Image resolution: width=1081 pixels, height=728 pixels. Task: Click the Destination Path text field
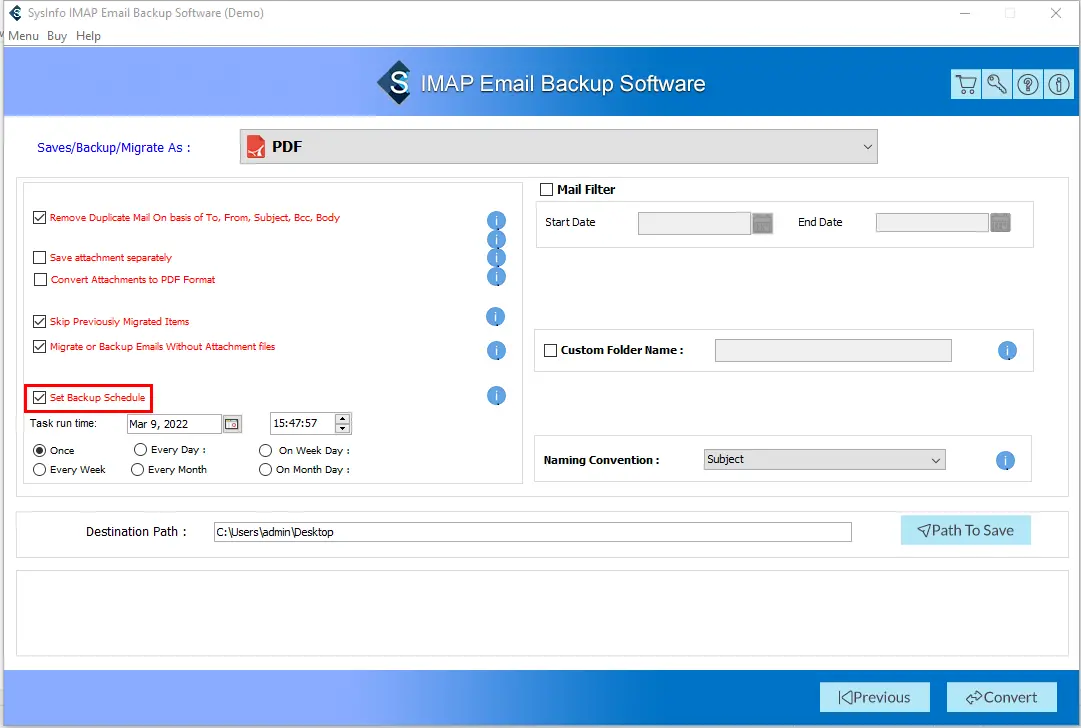pos(532,532)
